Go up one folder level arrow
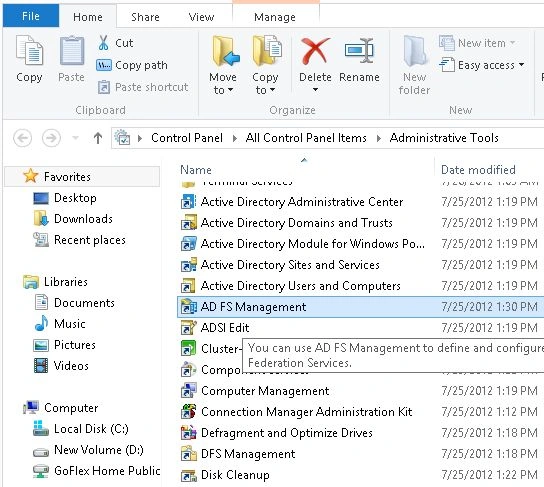The height and width of the screenshot is (487, 544). [98, 138]
